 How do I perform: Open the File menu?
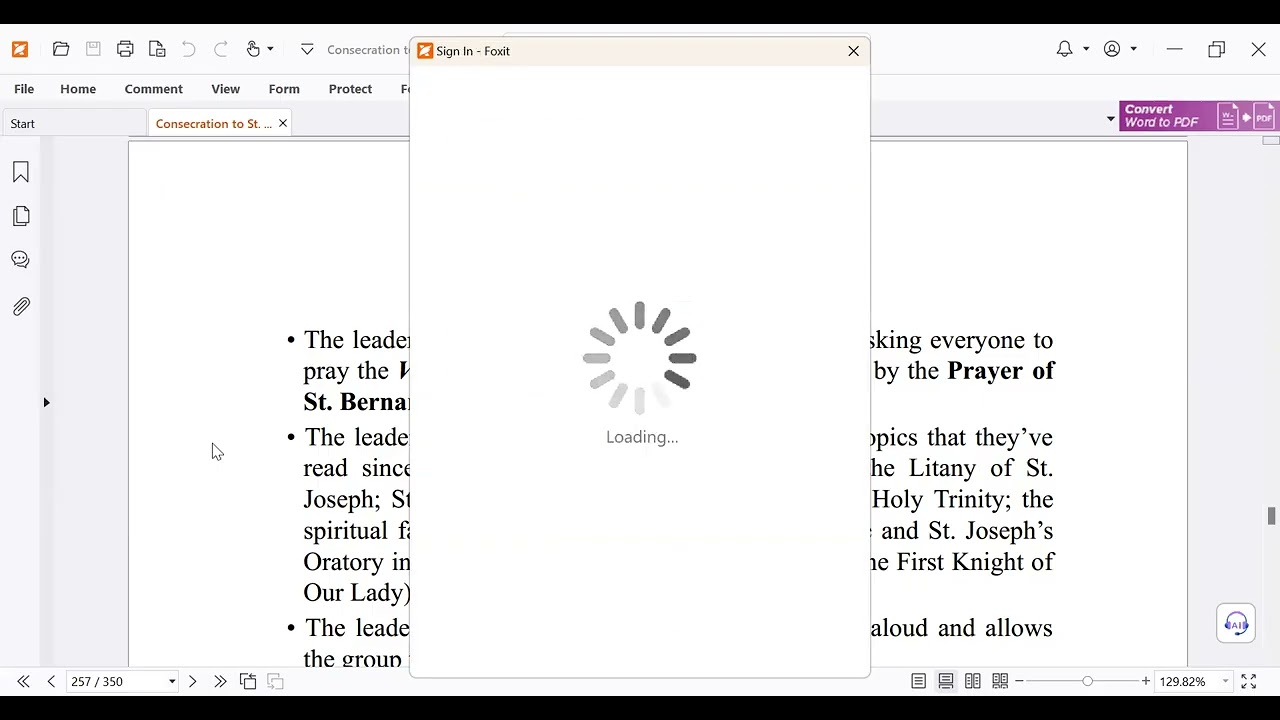tap(24, 89)
